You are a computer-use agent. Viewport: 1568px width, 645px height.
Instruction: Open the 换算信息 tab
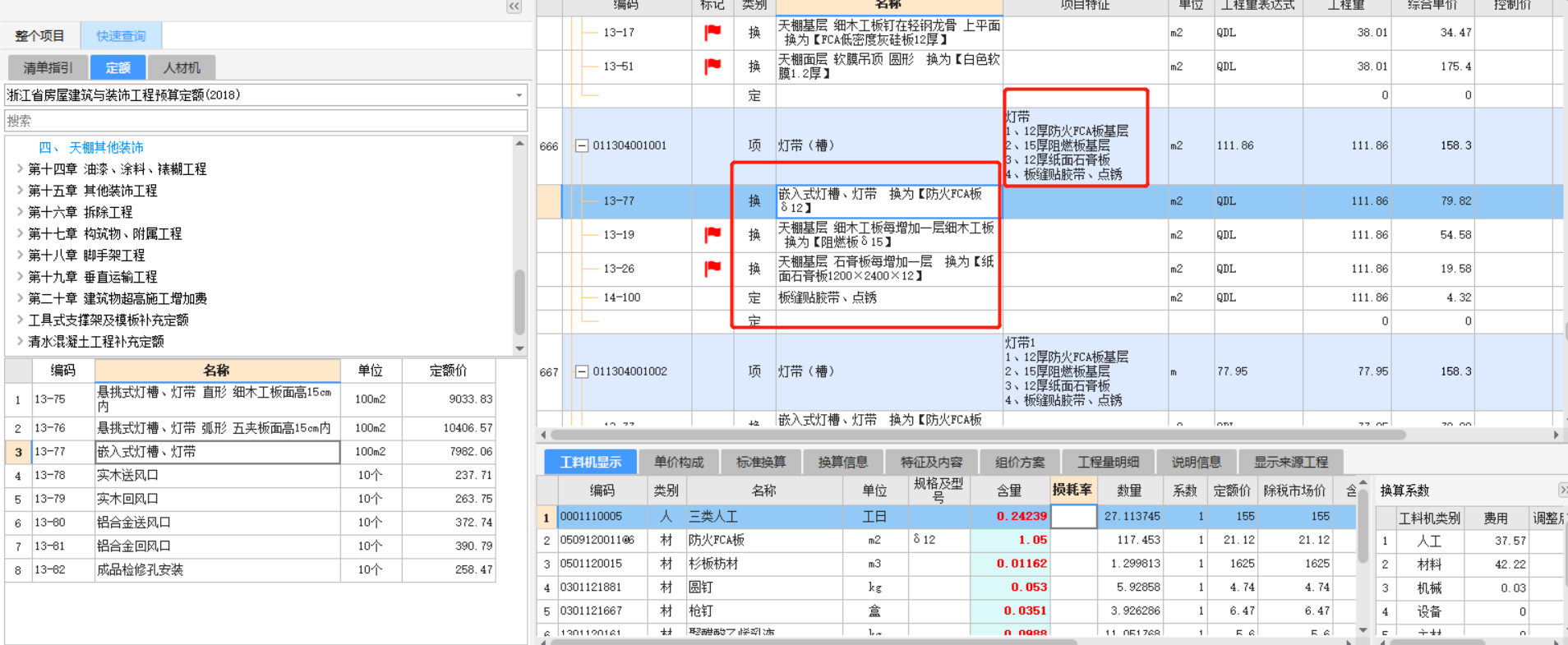(x=843, y=462)
